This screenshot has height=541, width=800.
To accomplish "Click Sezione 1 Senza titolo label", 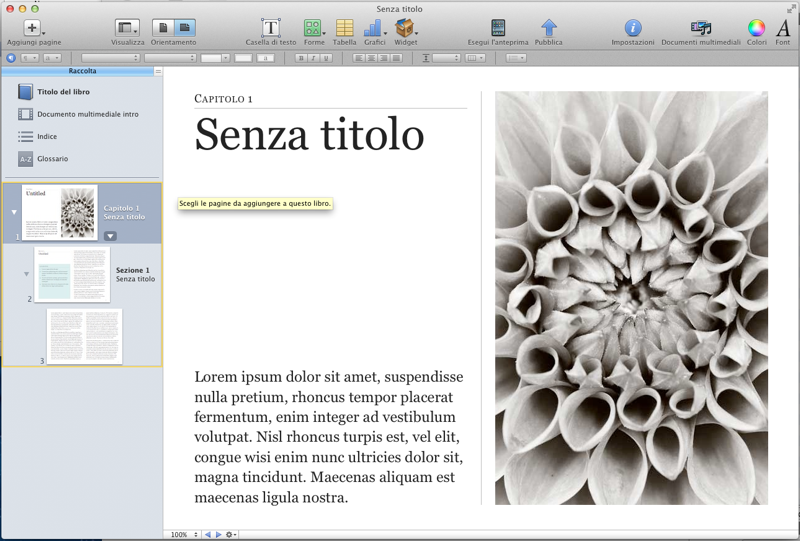I will click(x=135, y=275).
